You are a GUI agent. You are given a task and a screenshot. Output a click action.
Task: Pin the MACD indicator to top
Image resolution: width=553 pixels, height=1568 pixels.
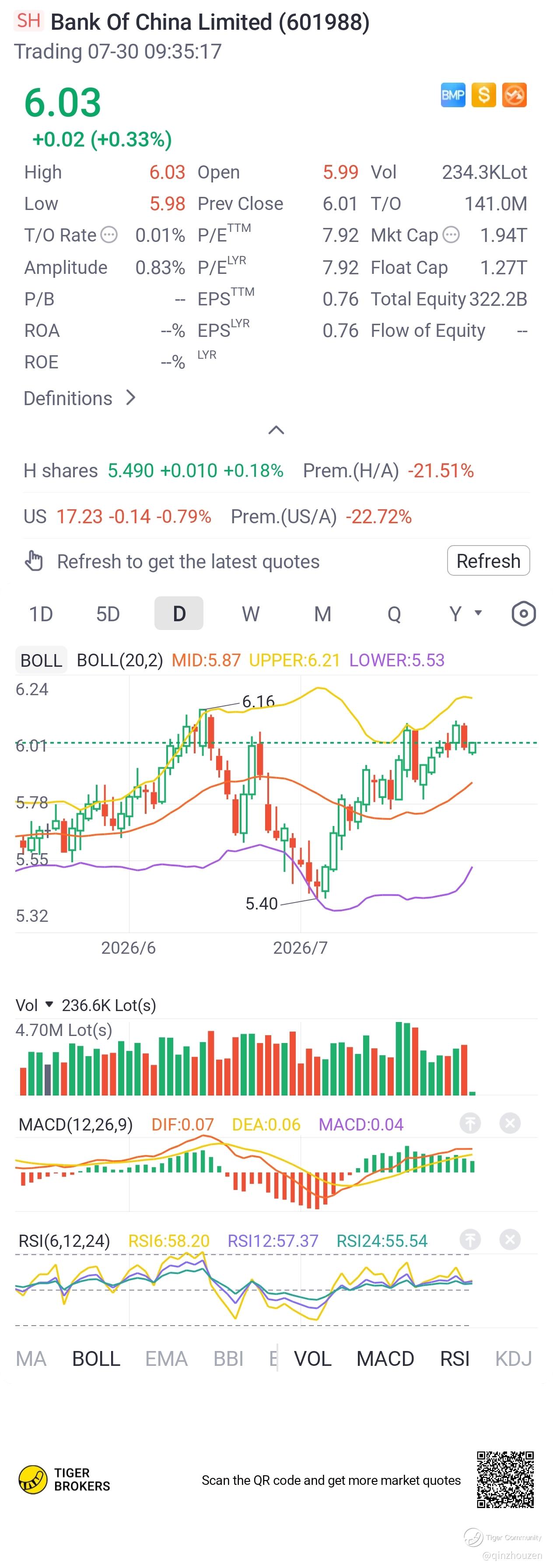pyautogui.click(x=469, y=1123)
